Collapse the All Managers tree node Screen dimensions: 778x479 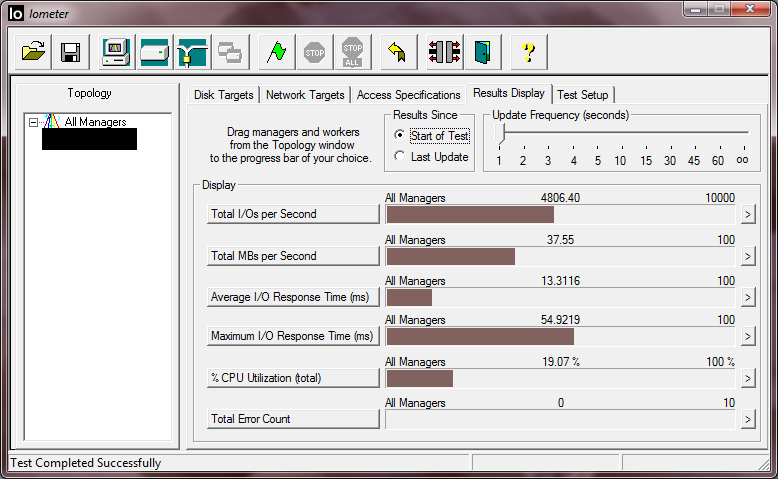click(33, 122)
